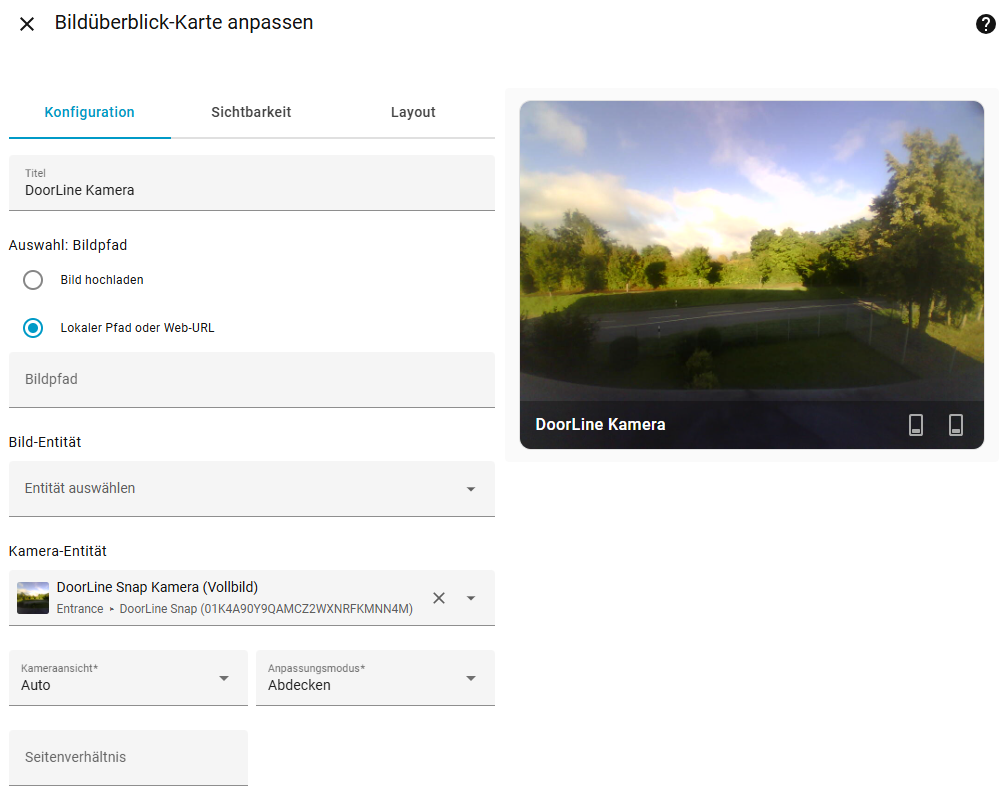The image size is (999, 790).
Task: Select Lokaler Pfad oder Web-URL radio option
Action: click(x=33, y=328)
